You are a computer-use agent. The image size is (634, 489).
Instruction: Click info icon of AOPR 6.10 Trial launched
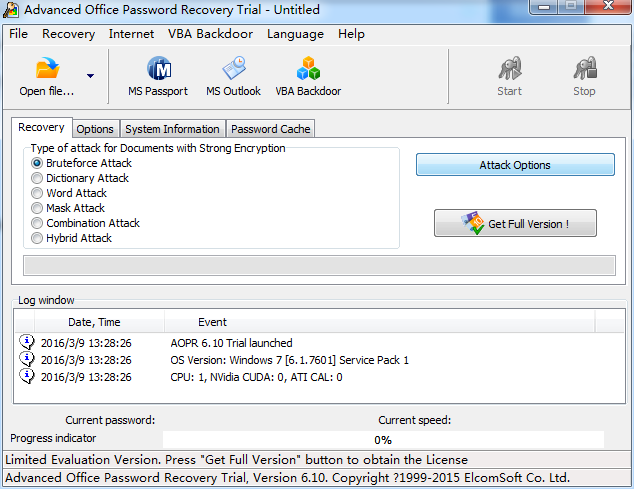click(27, 342)
